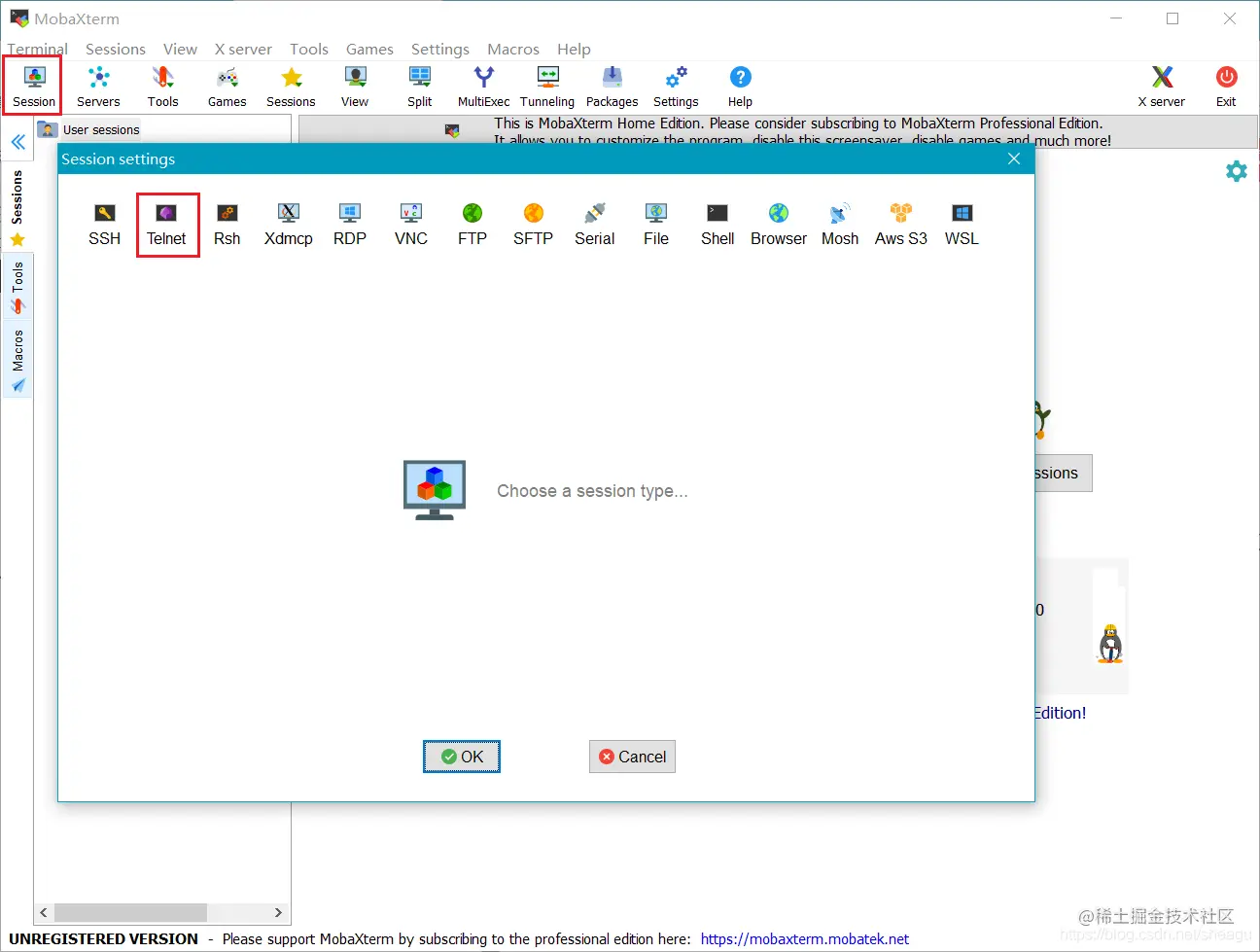This screenshot has height=952, width=1260.
Task: Collapse the sidebar with double chevron
Action: (x=17, y=142)
